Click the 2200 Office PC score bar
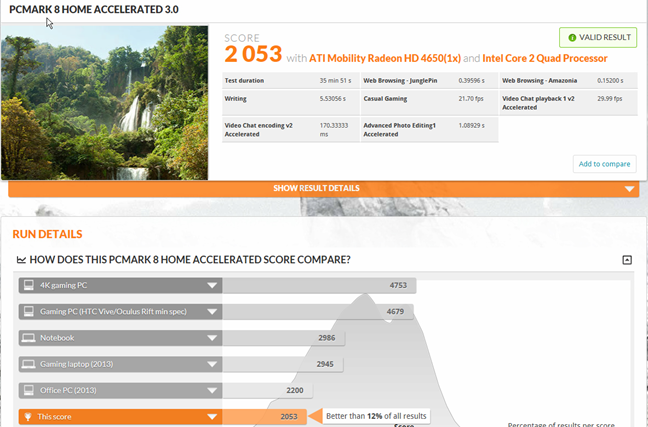 267,391
